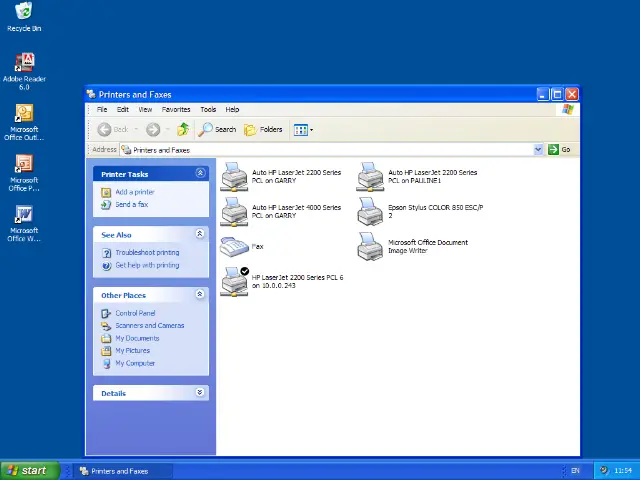Click the Add a printer link
The height and width of the screenshot is (480, 640).
[135, 192]
